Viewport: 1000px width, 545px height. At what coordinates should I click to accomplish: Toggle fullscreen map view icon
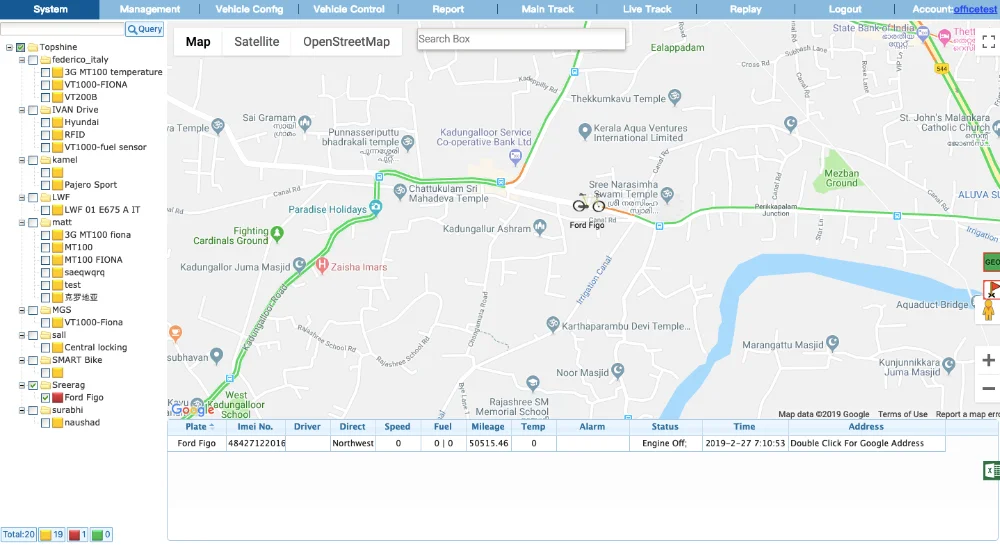(989, 42)
